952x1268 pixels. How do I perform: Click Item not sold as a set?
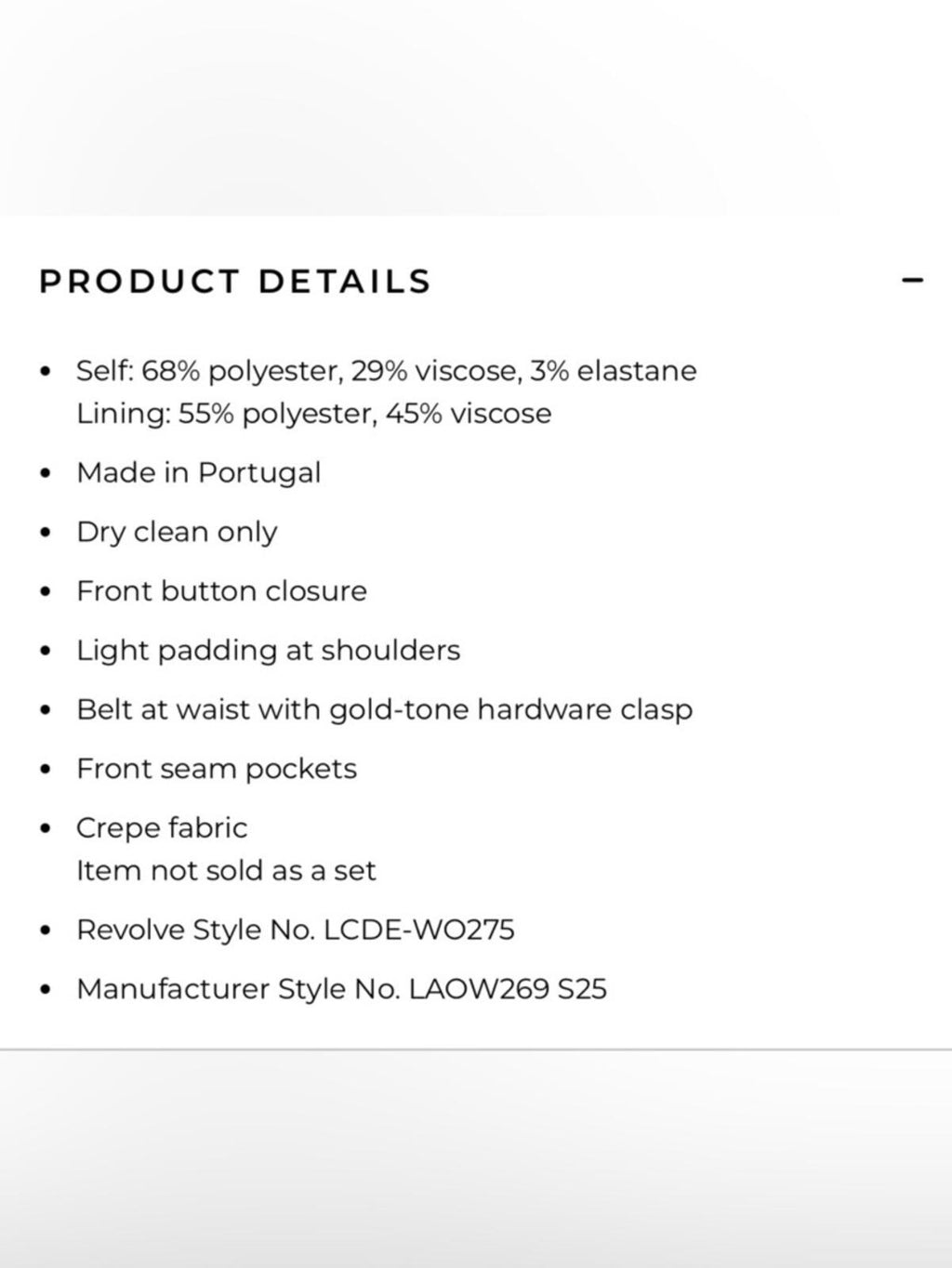226,871
